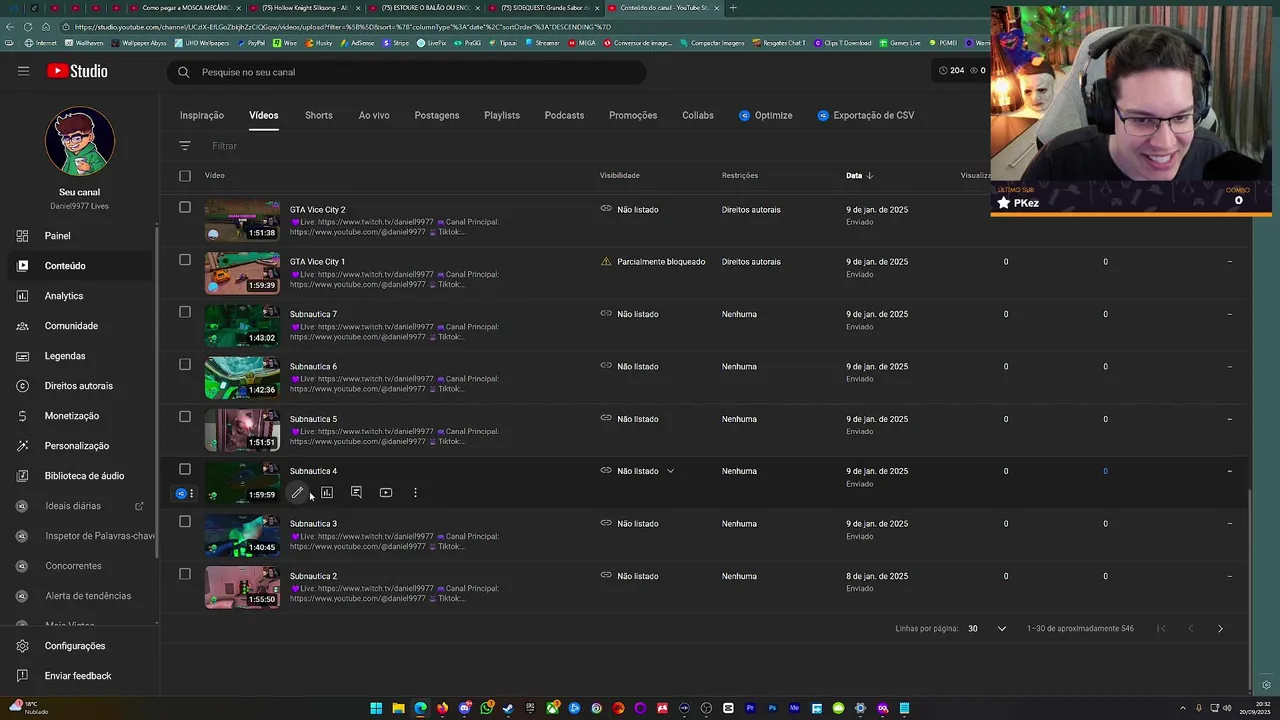Switch to the Playlists tab
The height and width of the screenshot is (720, 1280).
[x=502, y=116]
